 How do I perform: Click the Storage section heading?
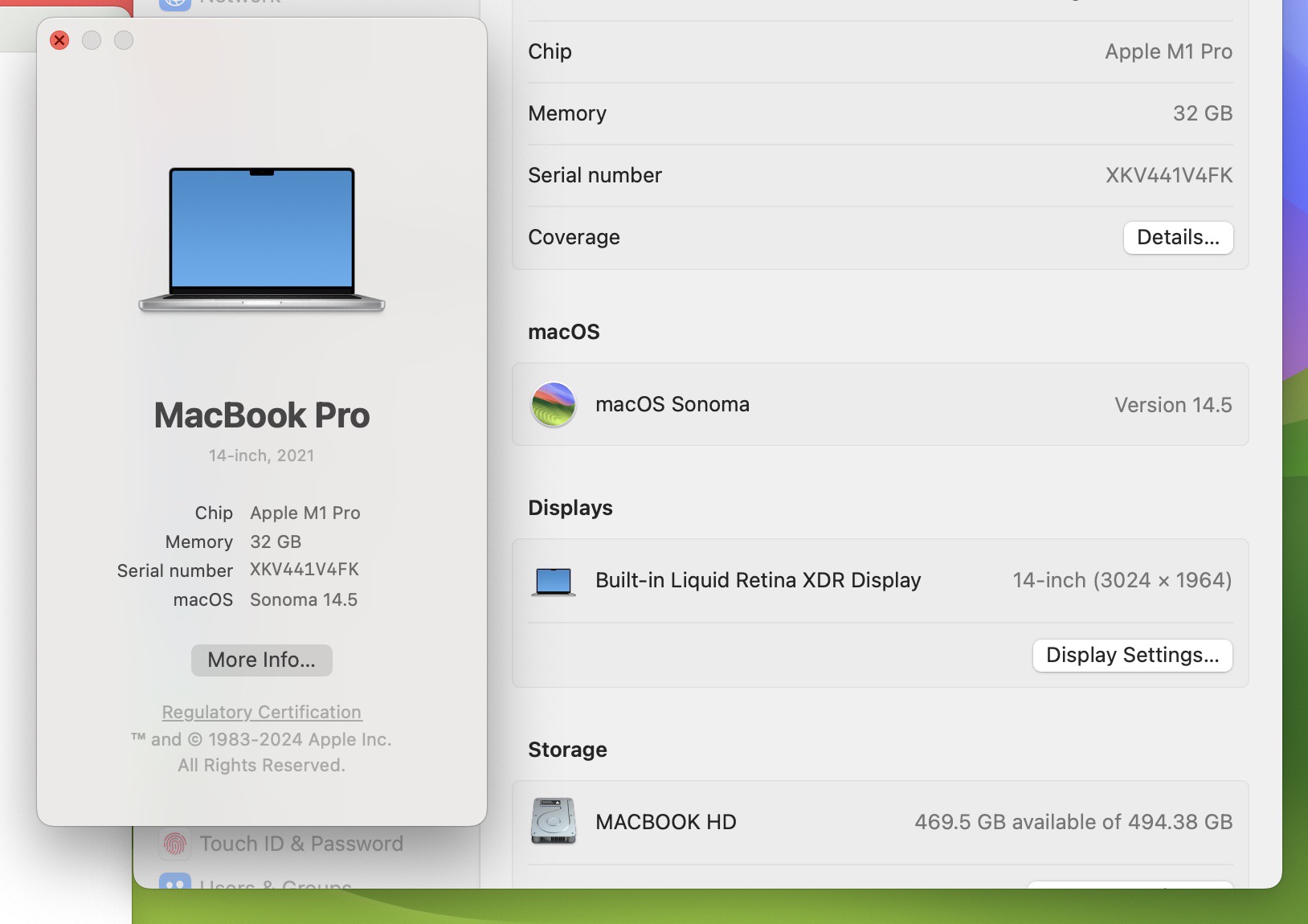[567, 750]
